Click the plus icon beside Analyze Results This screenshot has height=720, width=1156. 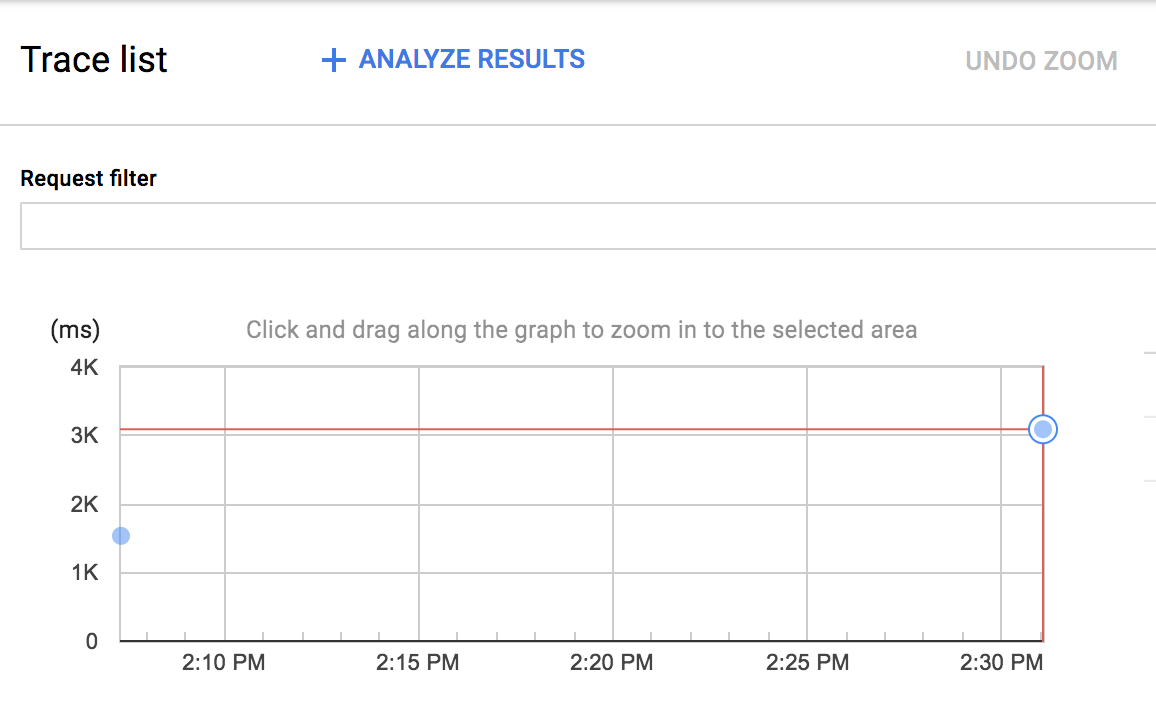click(333, 61)
